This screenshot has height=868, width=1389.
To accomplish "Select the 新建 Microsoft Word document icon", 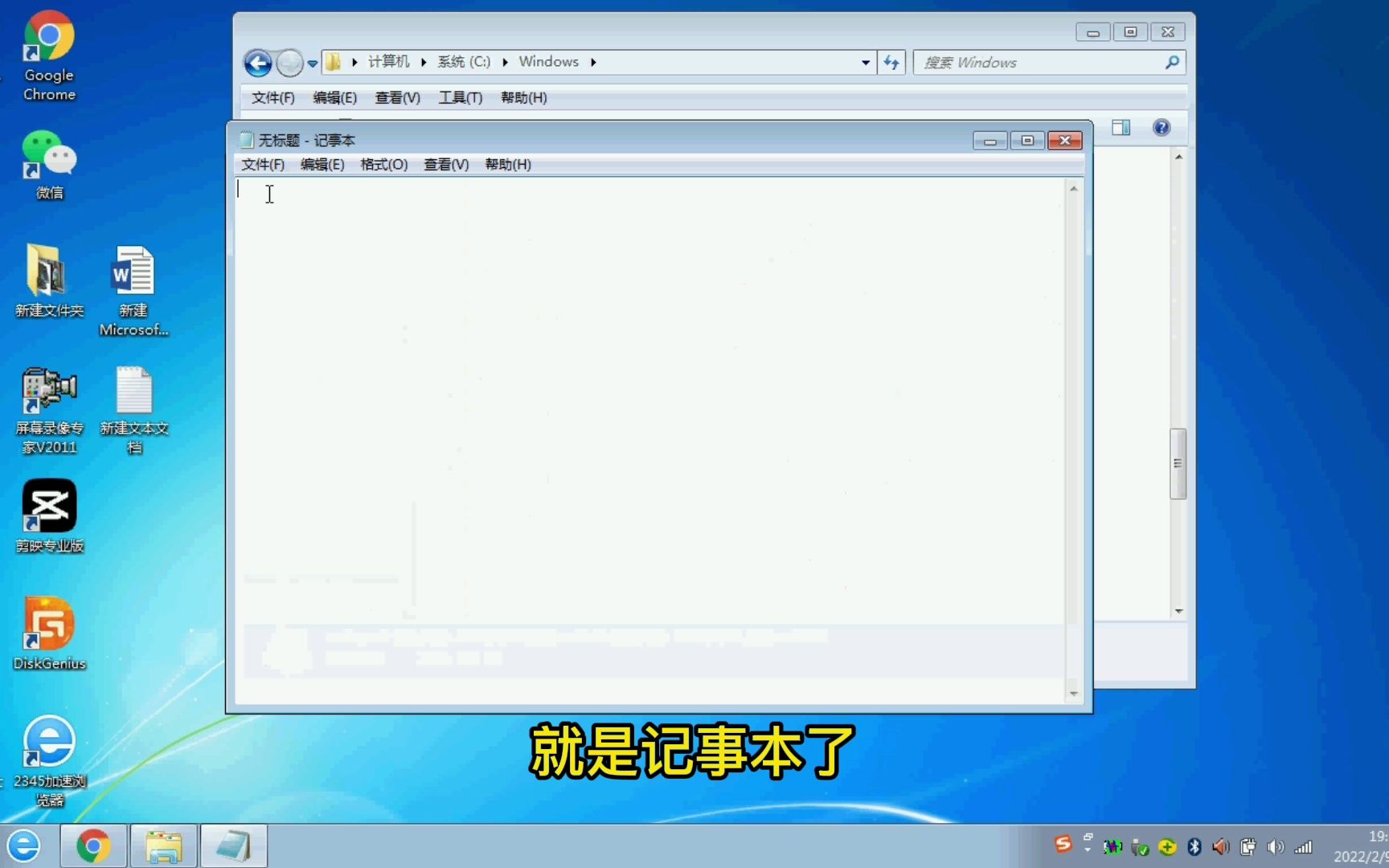I will (133, 290).
